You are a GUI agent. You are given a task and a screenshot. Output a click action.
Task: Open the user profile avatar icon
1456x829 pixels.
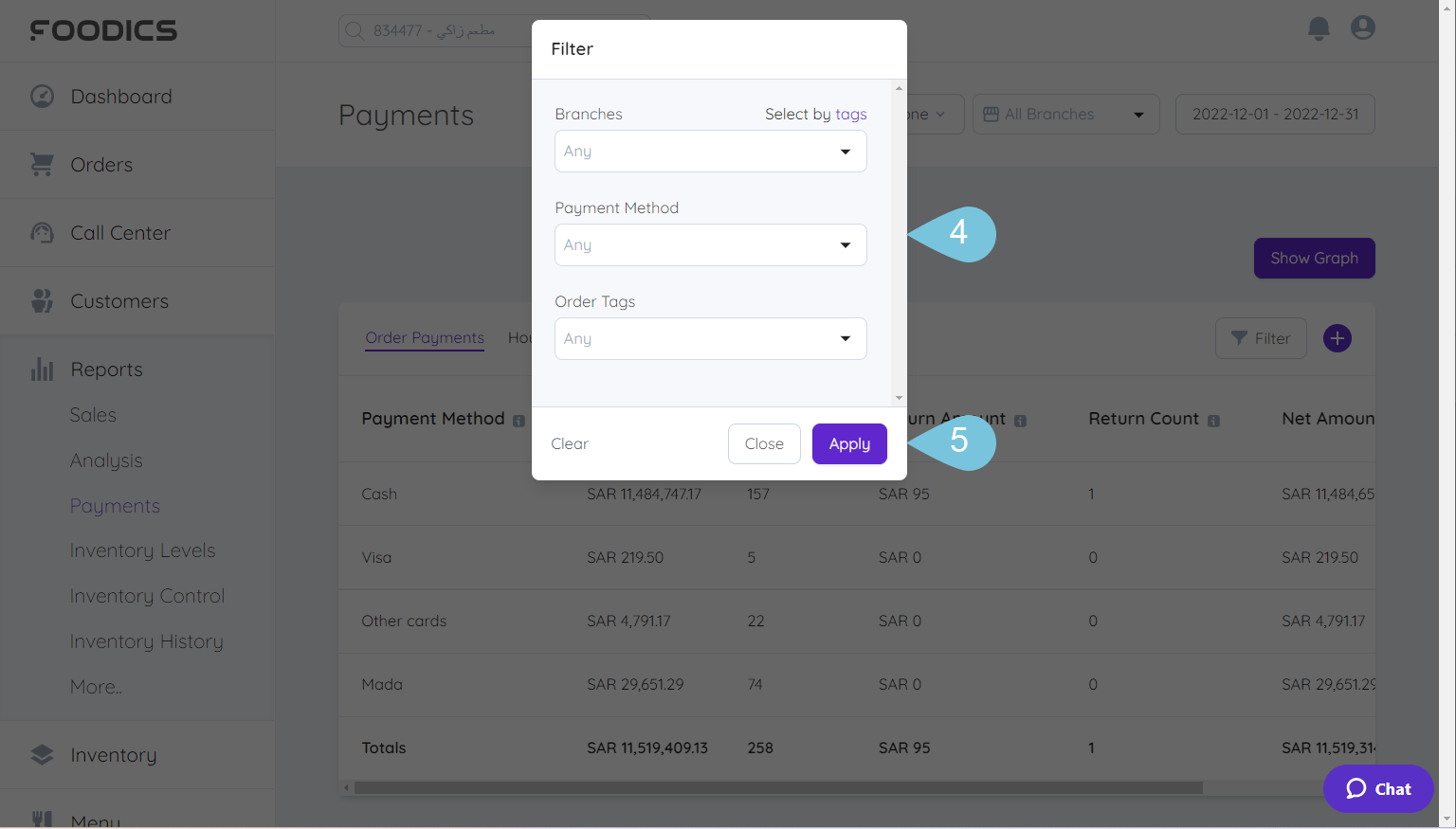tap(1363, 27)
